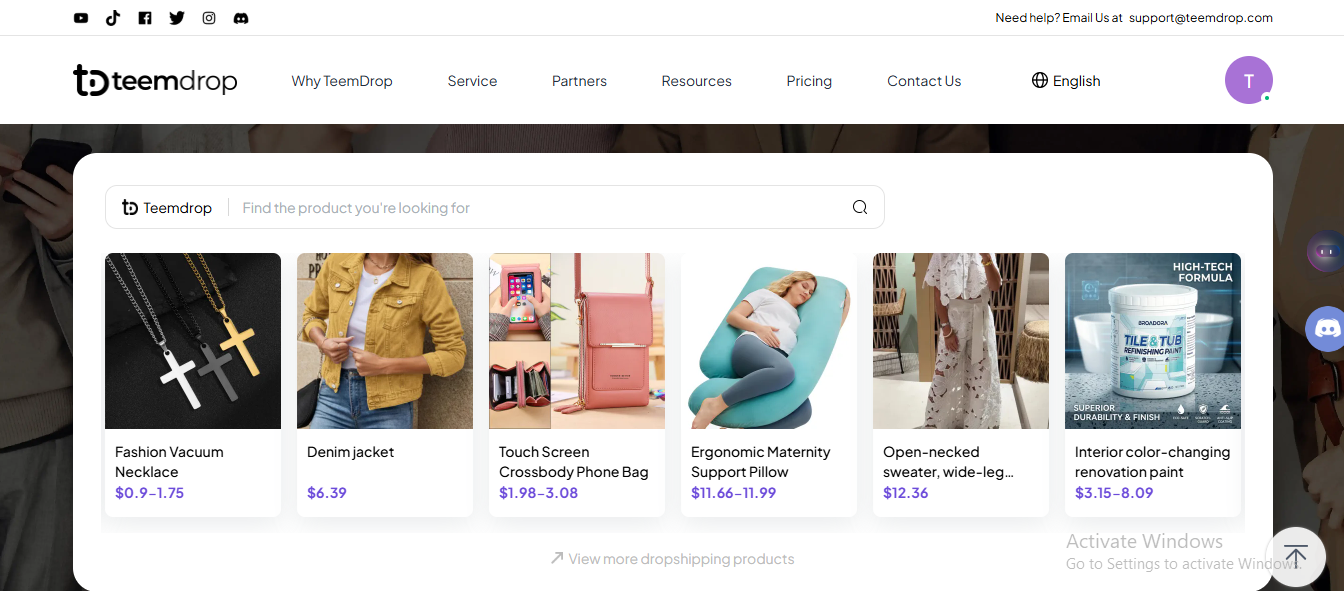This screenshot has width=1344, height=591.
Task: Open the chatbot assistant floating icon
Action: point(1326,252)
